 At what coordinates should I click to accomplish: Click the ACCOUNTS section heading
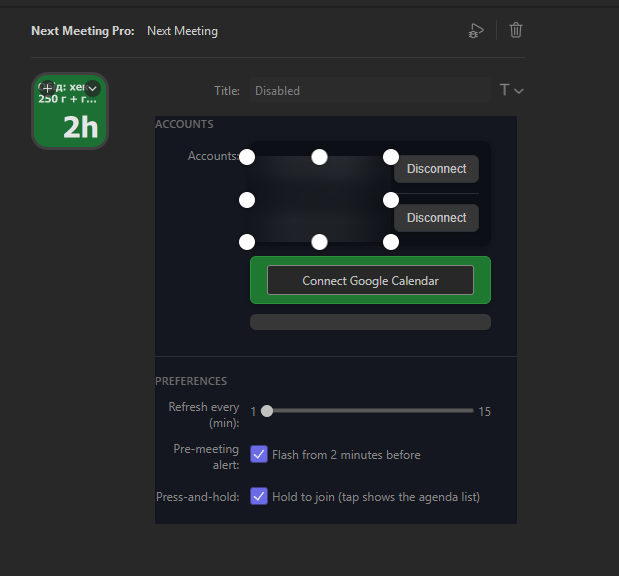tap(184, 124)
